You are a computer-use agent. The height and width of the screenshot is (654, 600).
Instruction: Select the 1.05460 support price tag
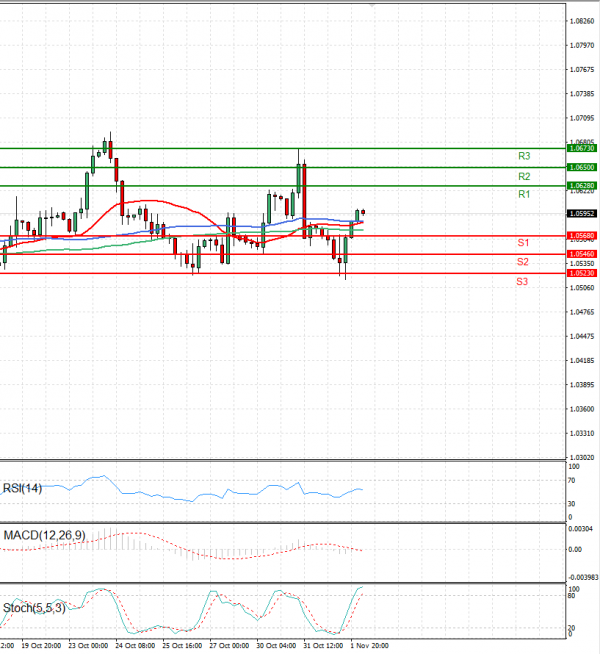pyautogui.click(x=582, y=254)
